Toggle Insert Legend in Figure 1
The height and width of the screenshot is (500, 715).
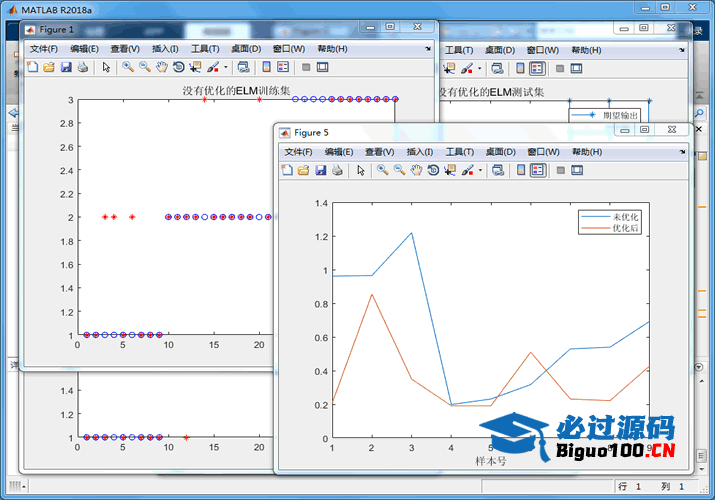click(283, 67)
